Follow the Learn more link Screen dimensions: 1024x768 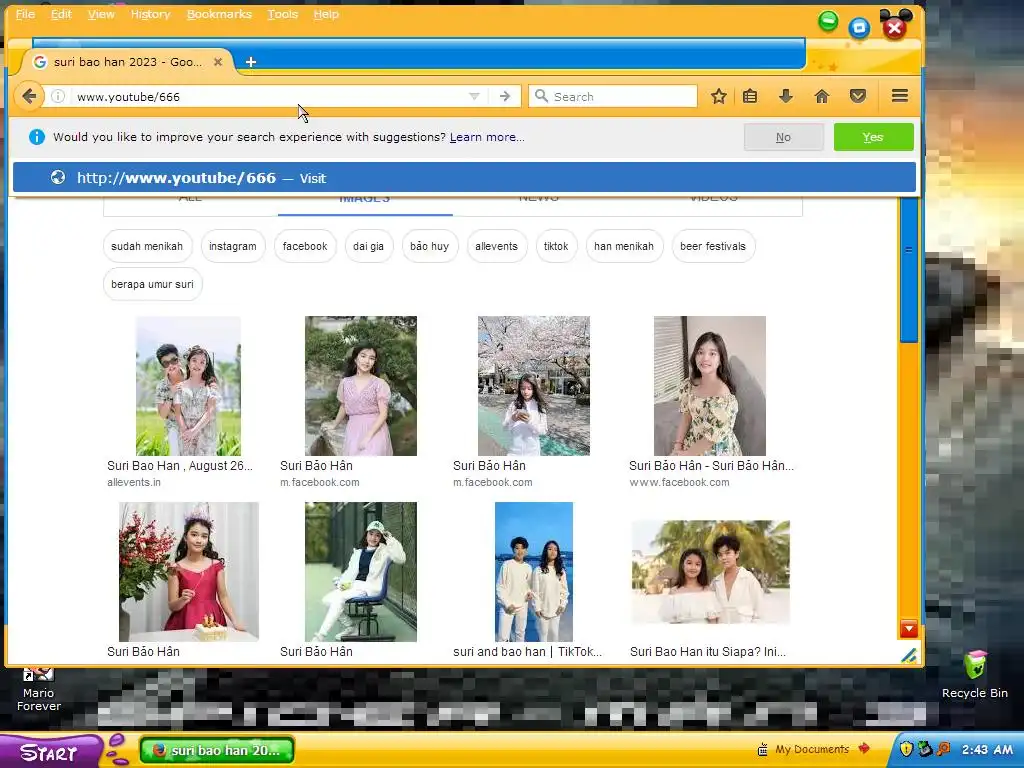[487, 137]
